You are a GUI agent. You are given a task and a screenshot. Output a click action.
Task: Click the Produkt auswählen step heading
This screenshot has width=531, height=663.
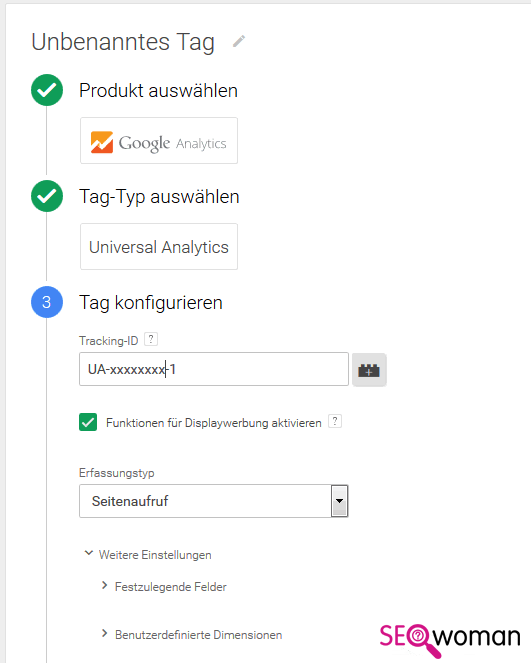tap(159, 90)
